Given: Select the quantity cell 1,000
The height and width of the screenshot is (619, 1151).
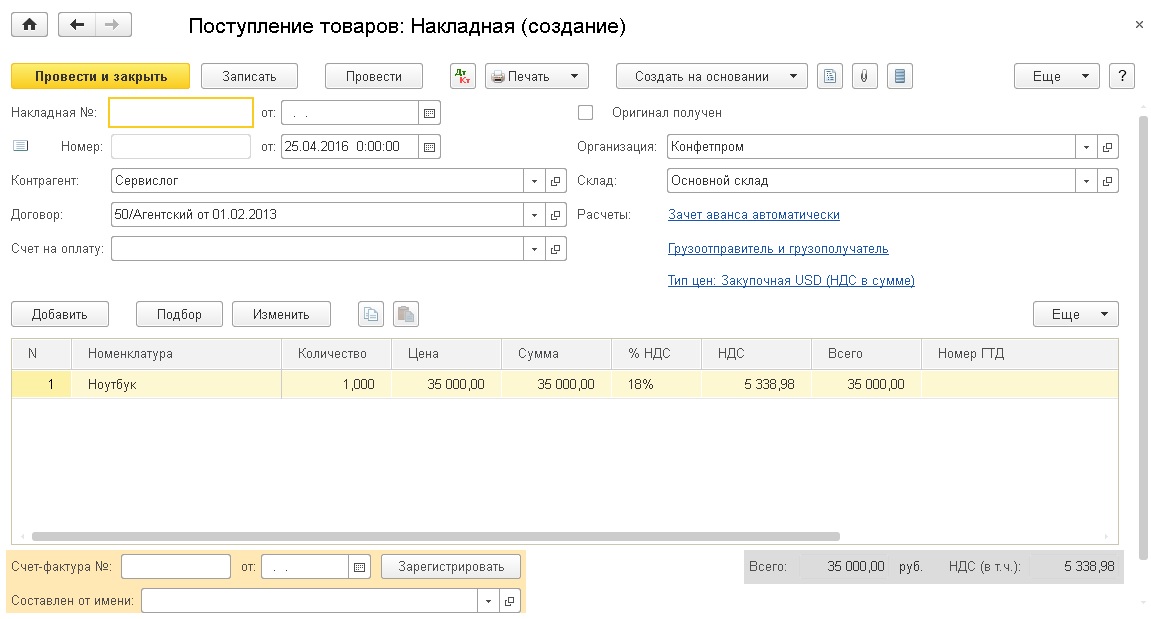Looking at the screenshot, I should 336,384.
